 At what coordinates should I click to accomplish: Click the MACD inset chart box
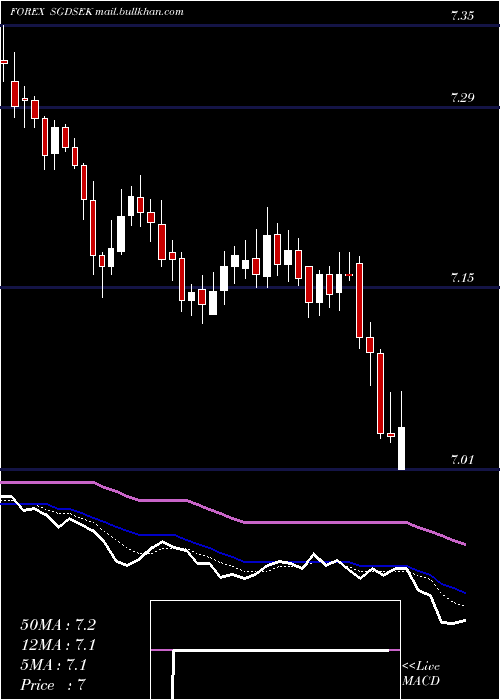275,650
